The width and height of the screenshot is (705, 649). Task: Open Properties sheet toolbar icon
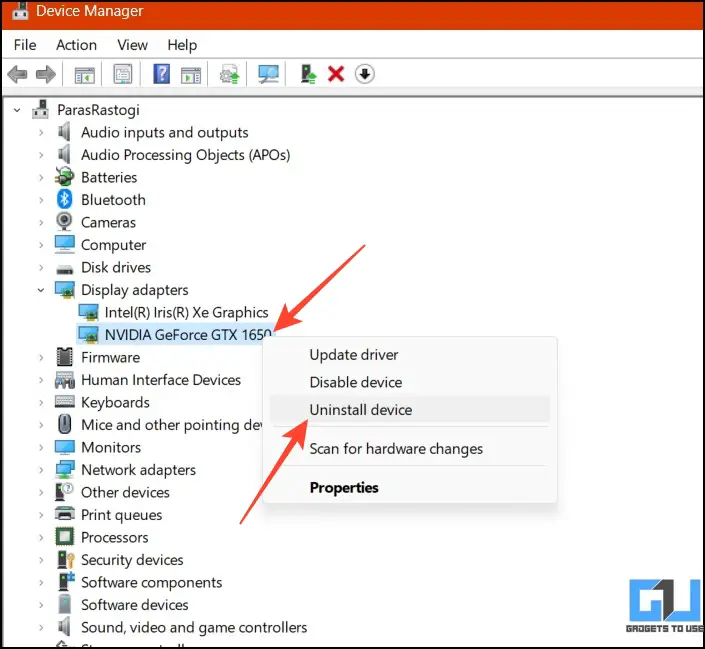pyautogui.click(x=123, y=74)
